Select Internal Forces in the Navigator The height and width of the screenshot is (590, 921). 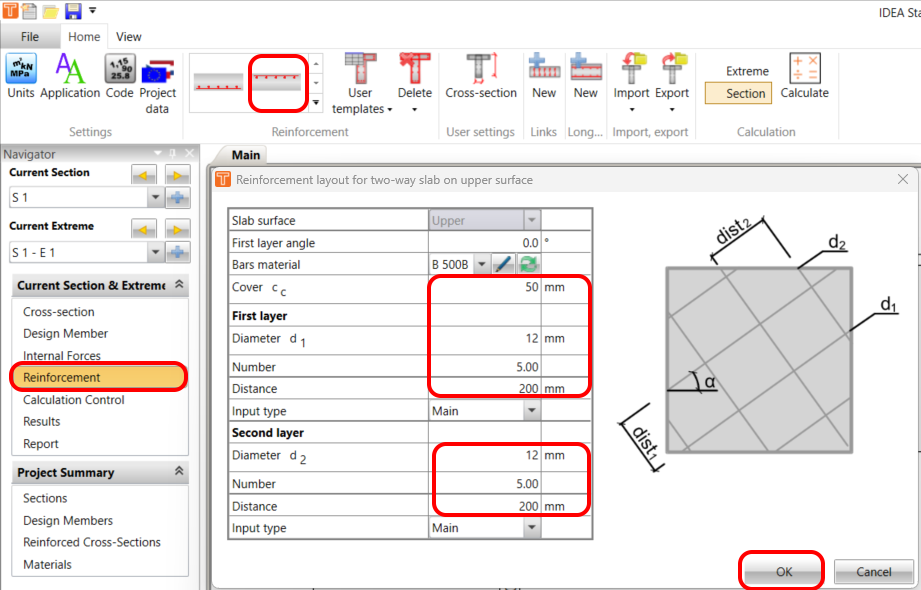click(63, 355)
